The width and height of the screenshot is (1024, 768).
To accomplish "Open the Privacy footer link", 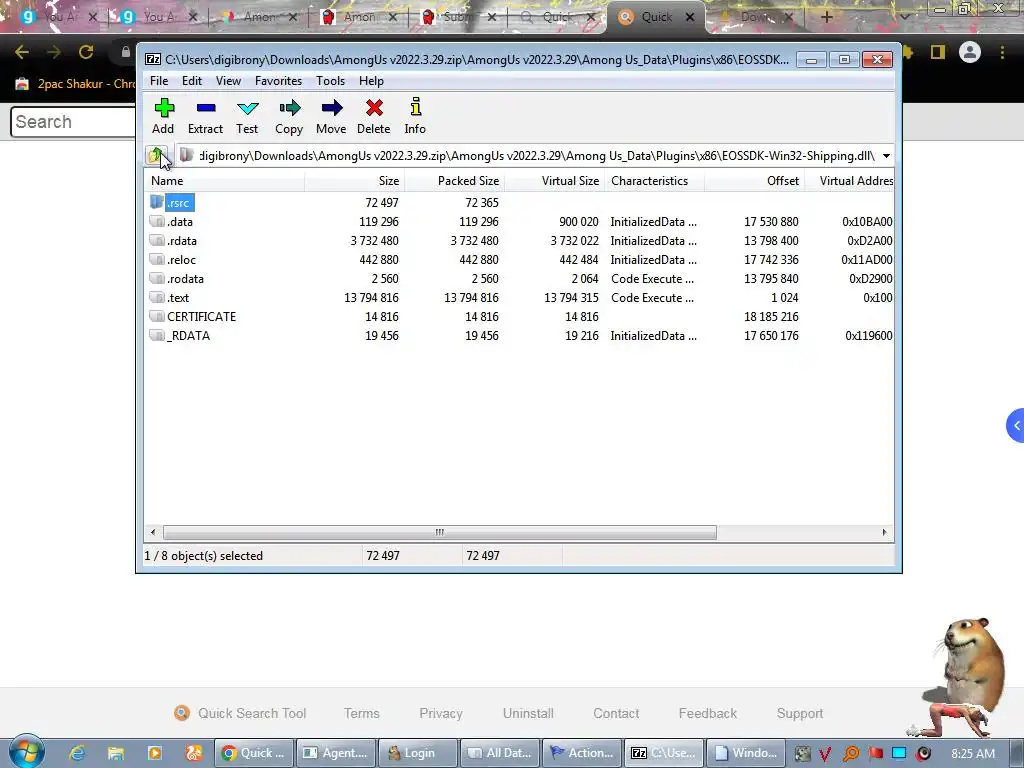I will click(441, 713).
